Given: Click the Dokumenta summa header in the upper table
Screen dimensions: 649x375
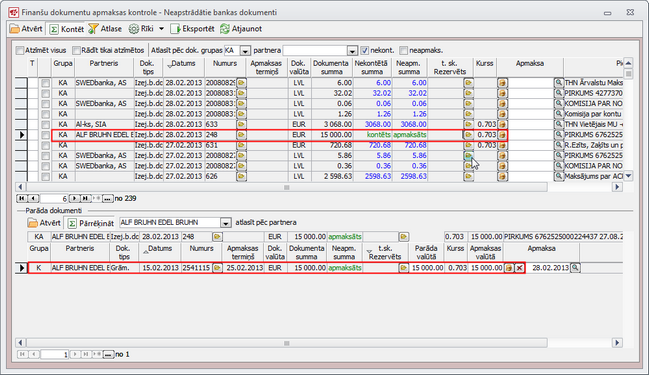Looking at the screenshot, I should [331, 67].
